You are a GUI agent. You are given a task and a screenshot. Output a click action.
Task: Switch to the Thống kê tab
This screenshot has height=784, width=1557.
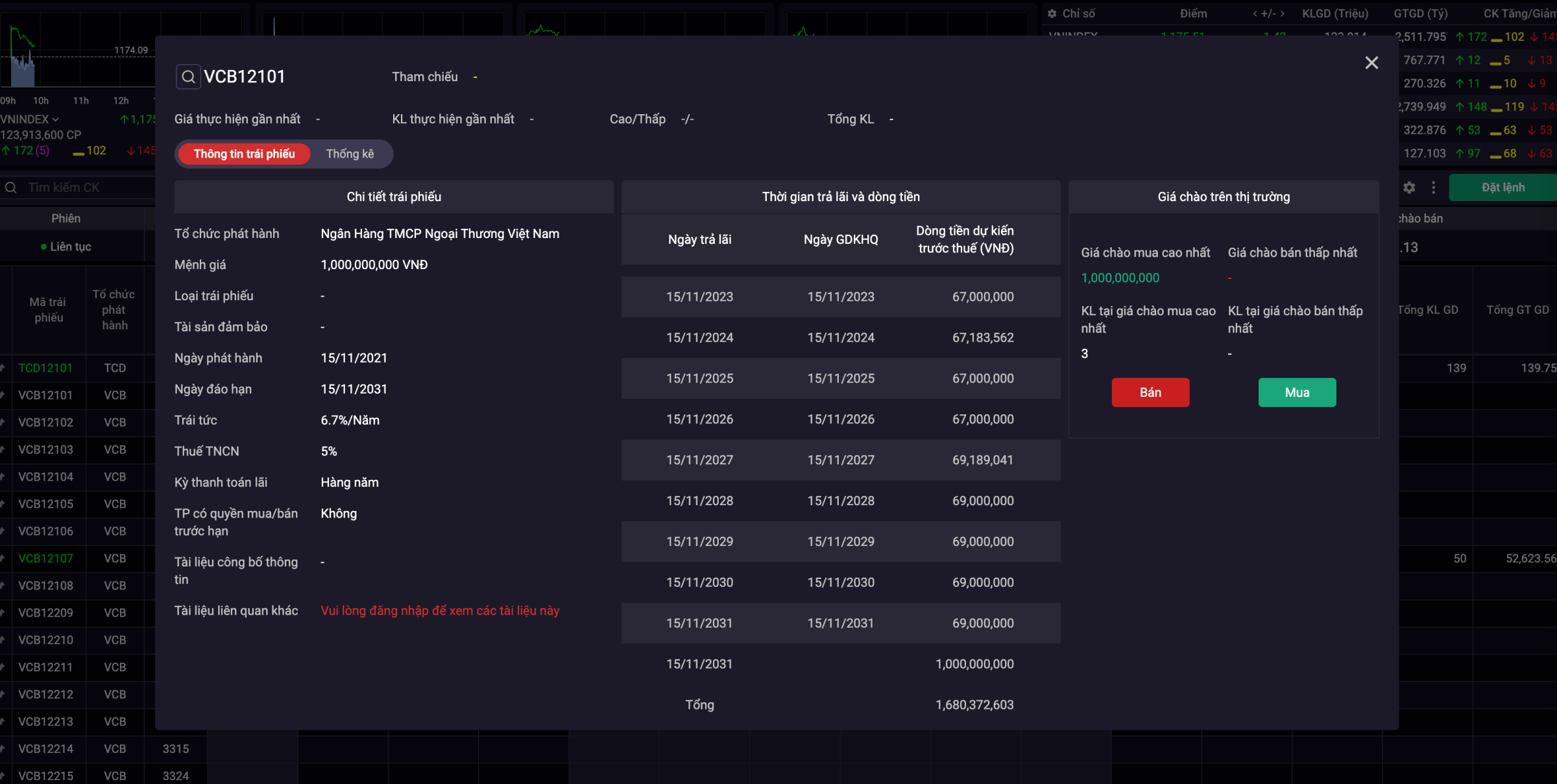point(350,154)
